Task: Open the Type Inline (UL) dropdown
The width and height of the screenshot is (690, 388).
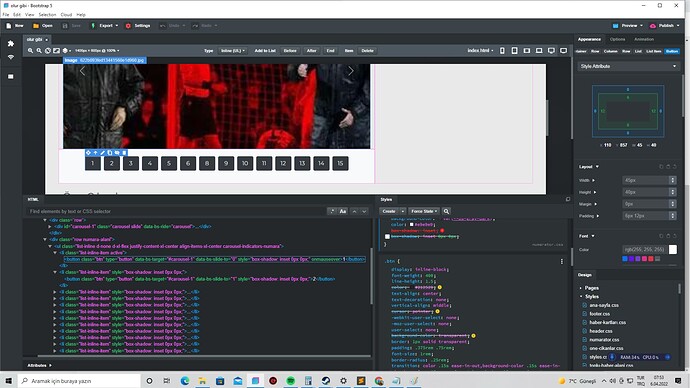Action: pyautogui.click(x=233, y=51)
